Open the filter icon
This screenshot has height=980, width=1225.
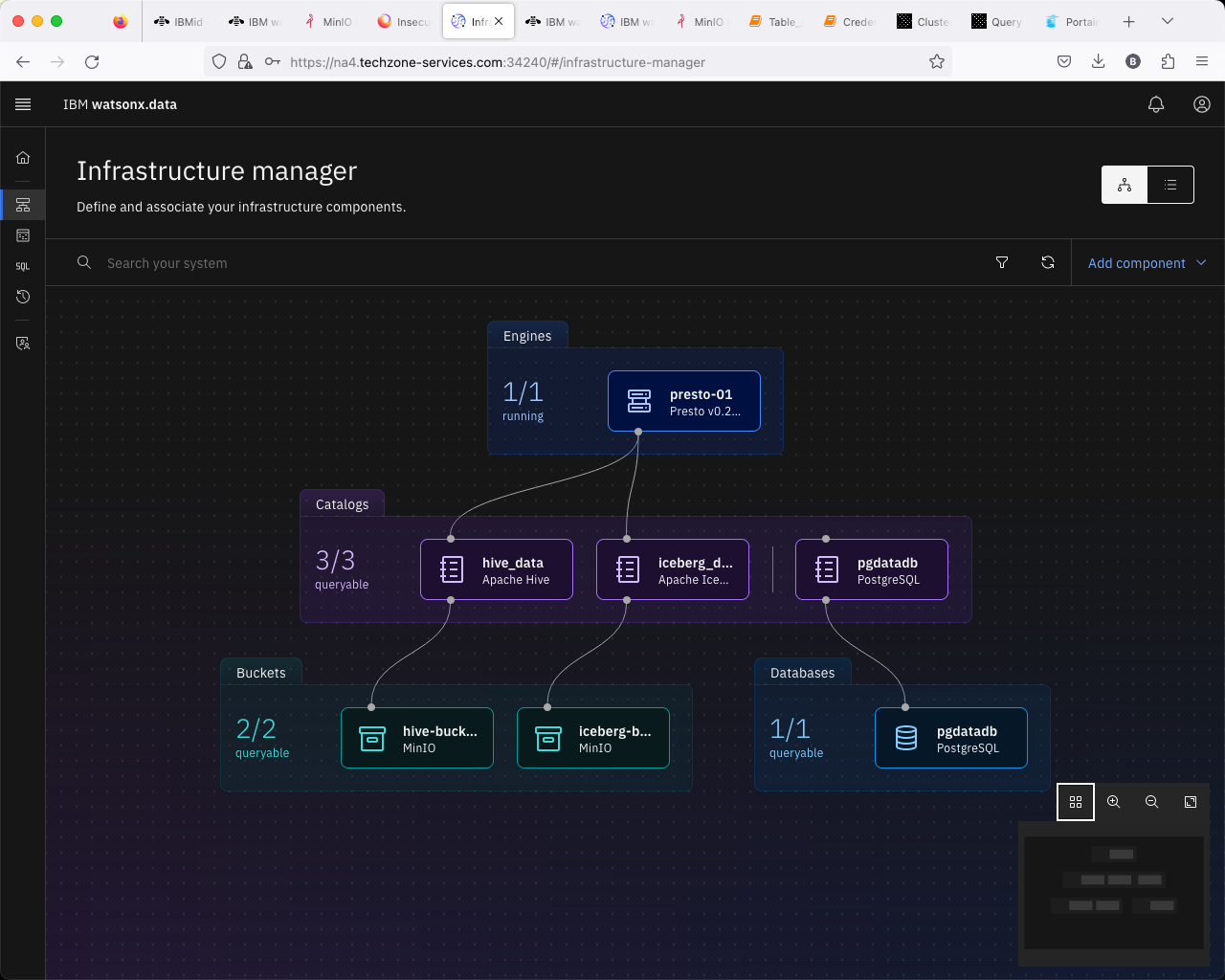tap(1002, 262)
